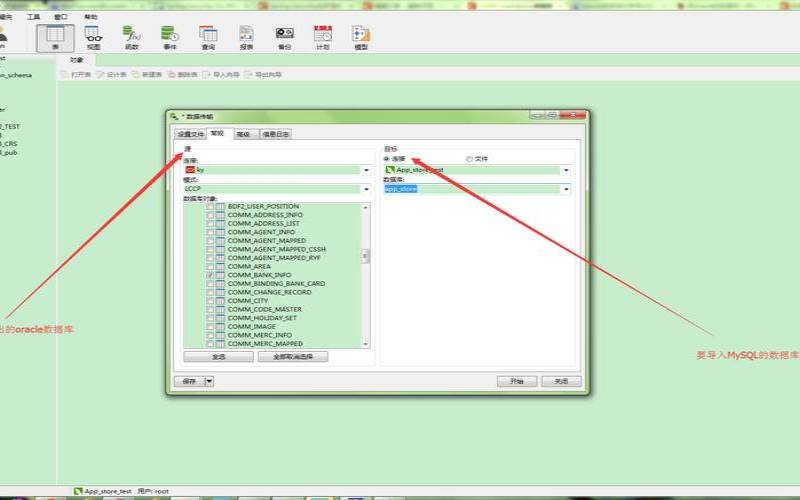
Task: Select the 函数 (Function) fx icon
Action: [x=131, y=37]
